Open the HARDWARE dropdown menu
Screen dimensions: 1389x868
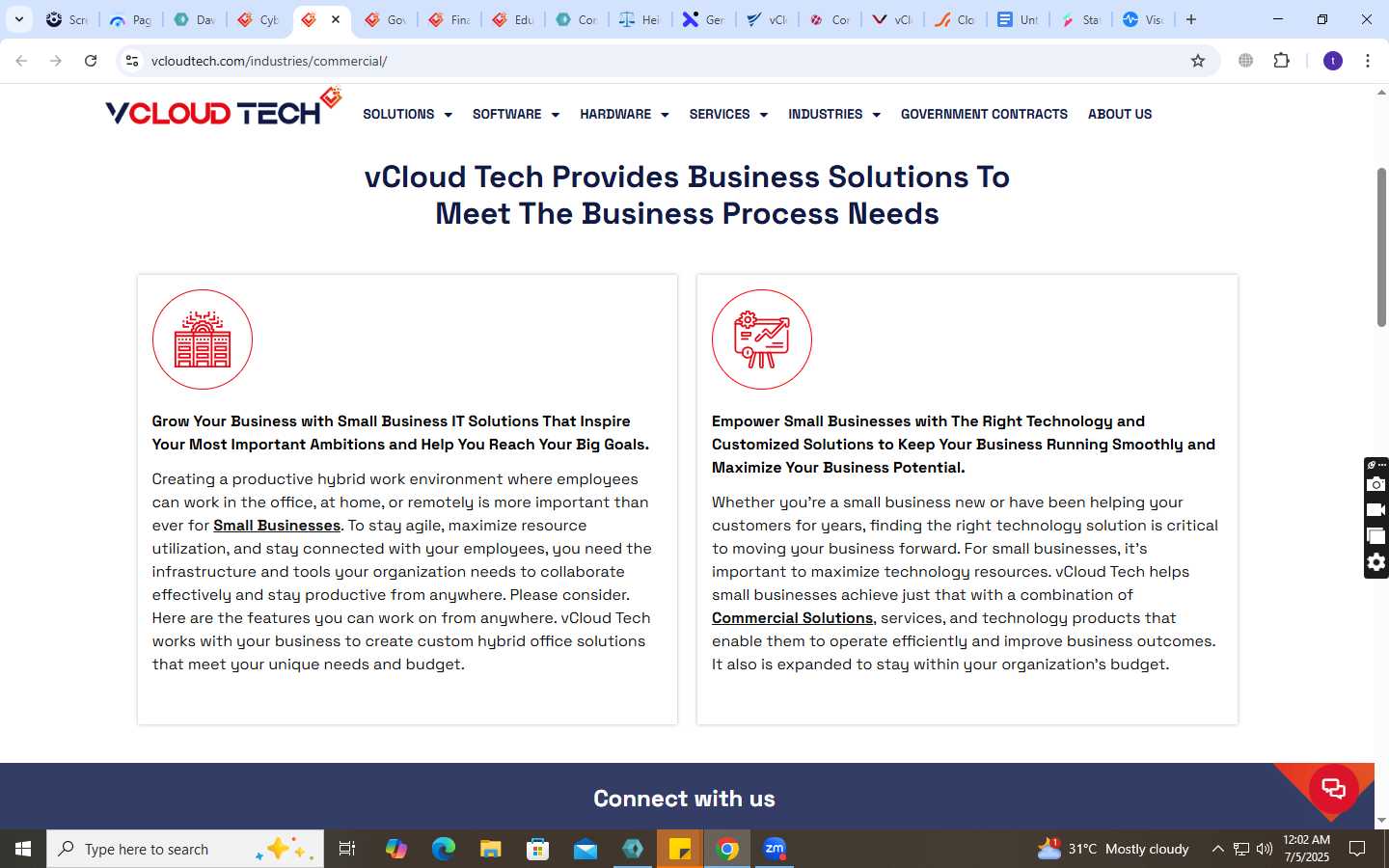(623, 114)
